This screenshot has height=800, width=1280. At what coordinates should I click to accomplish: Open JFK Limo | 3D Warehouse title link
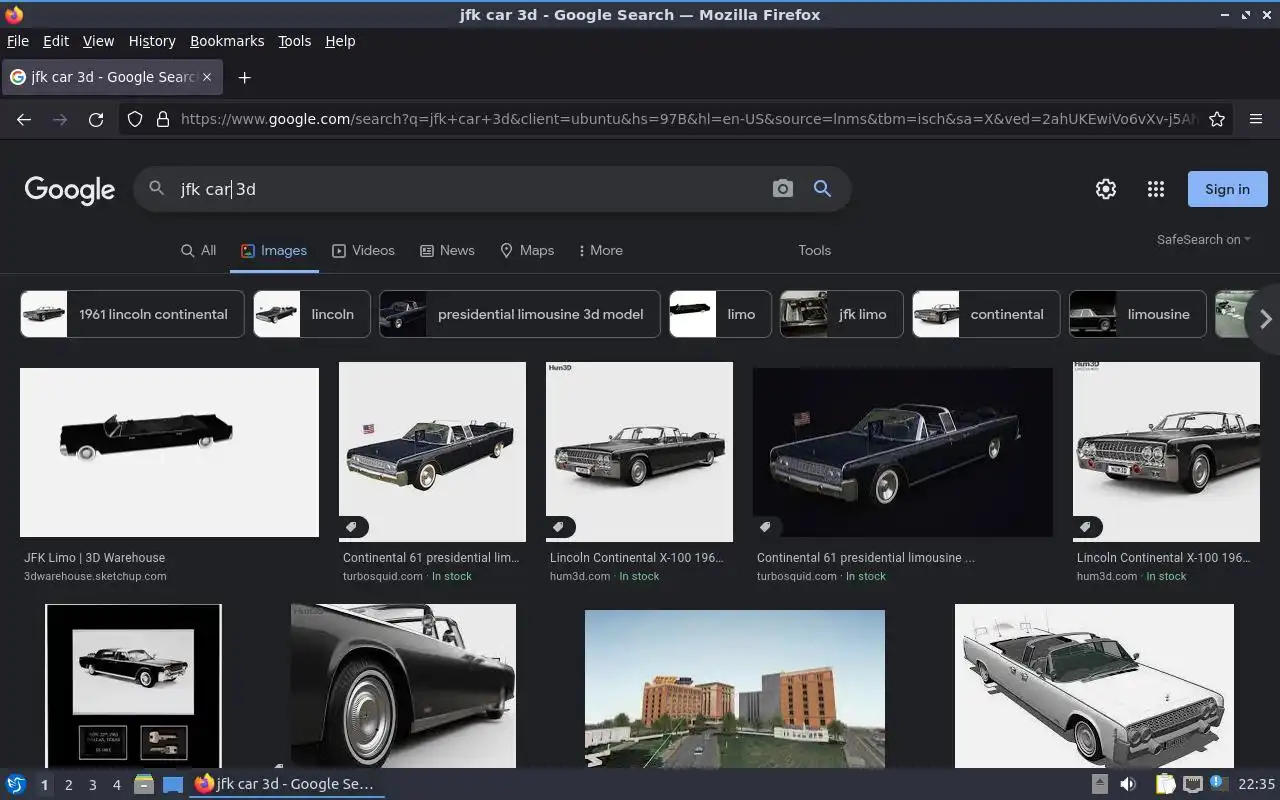coord(94,558)
